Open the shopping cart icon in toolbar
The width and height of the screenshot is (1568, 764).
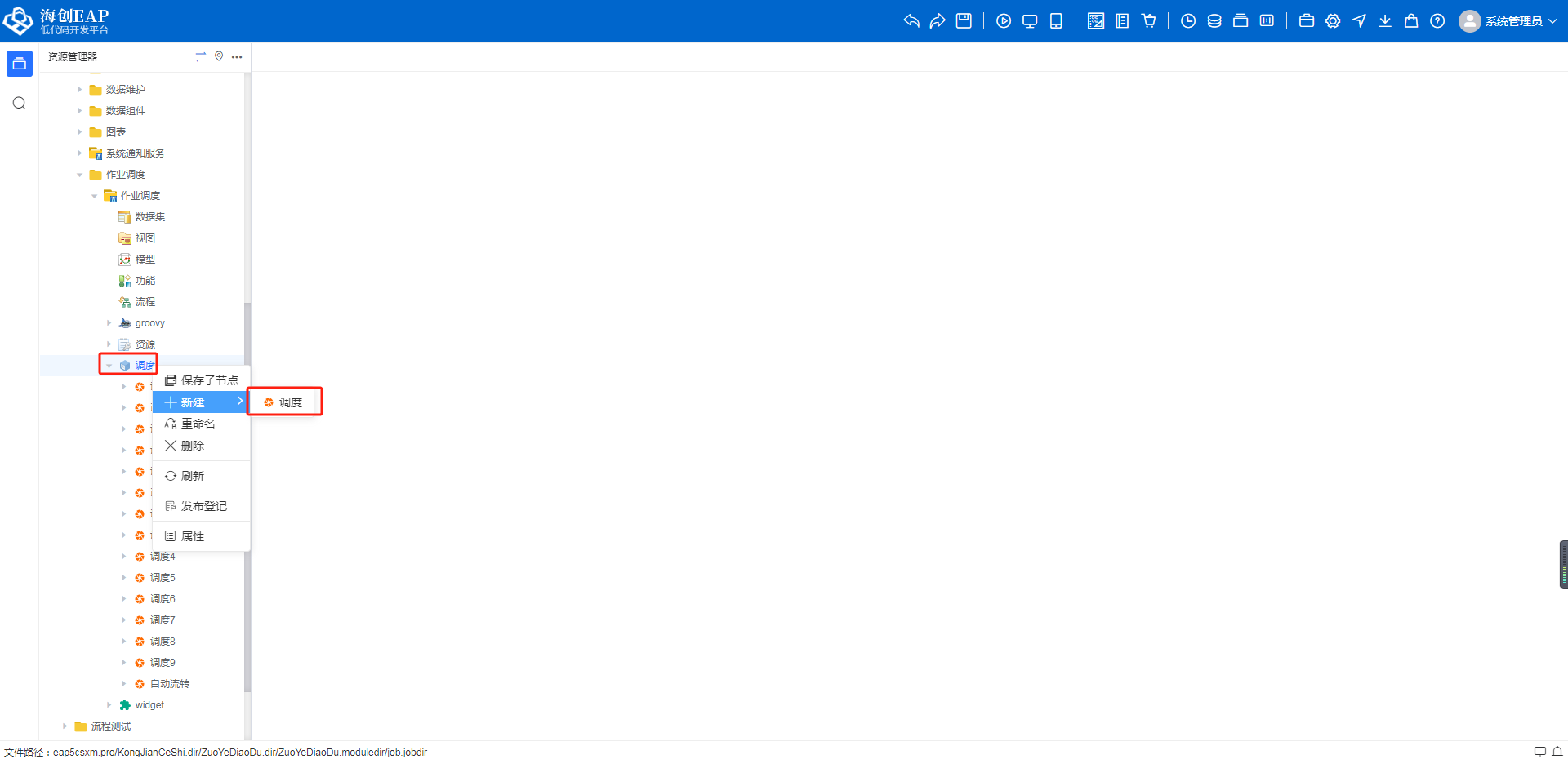pos(1149,21)
